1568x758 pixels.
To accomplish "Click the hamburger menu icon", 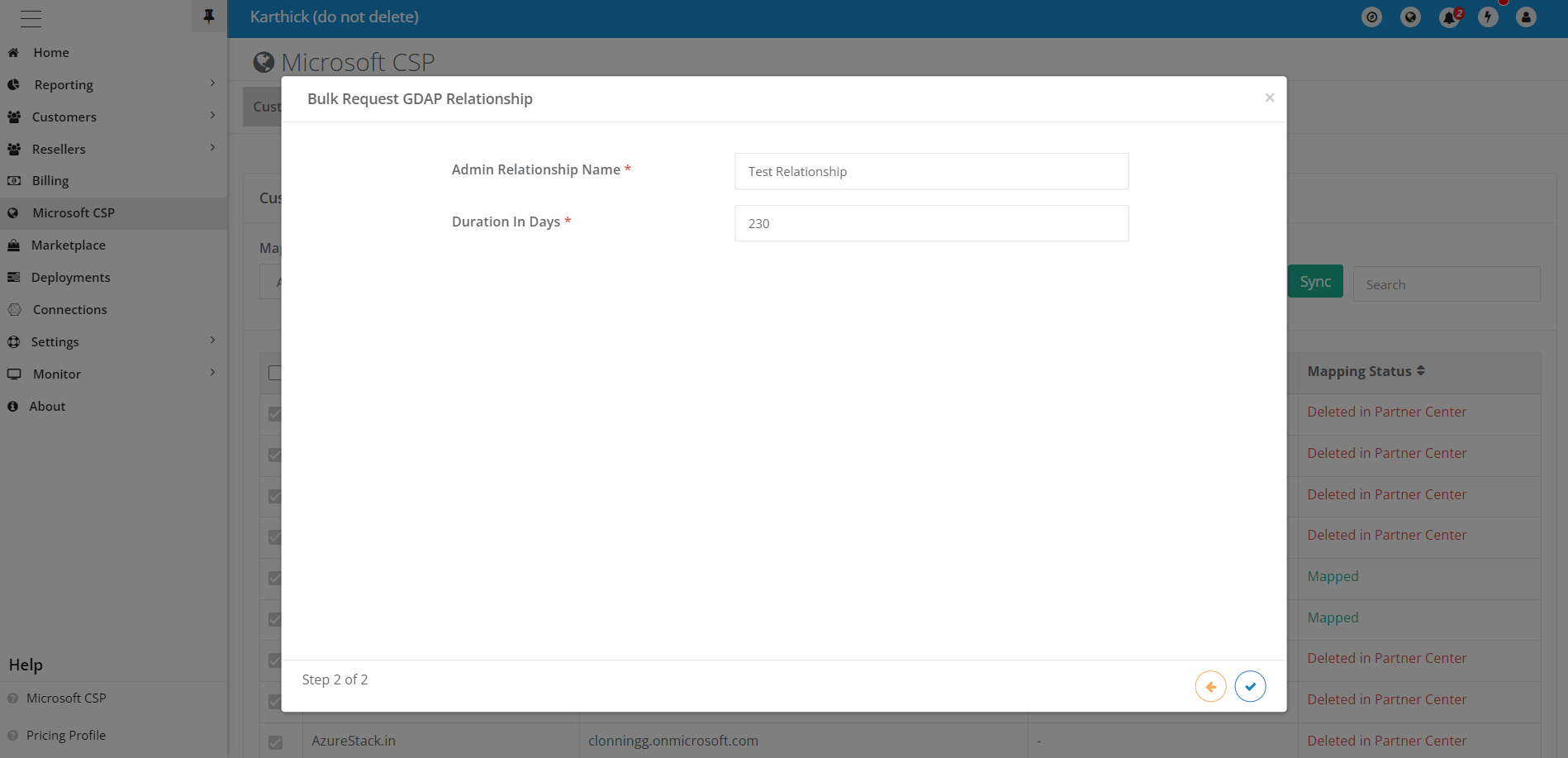I will pos(31,18).
